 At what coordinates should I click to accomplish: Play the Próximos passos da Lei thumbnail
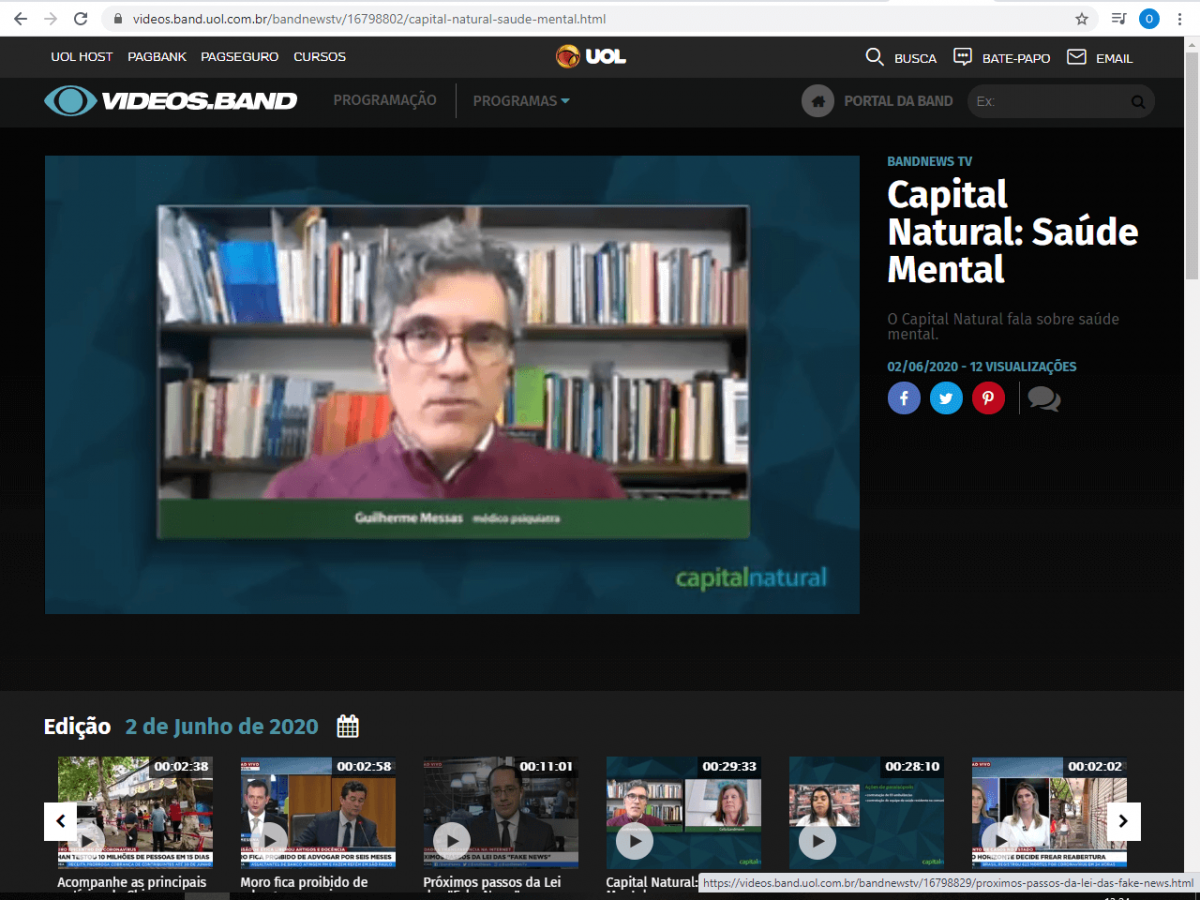coord(501,812)
